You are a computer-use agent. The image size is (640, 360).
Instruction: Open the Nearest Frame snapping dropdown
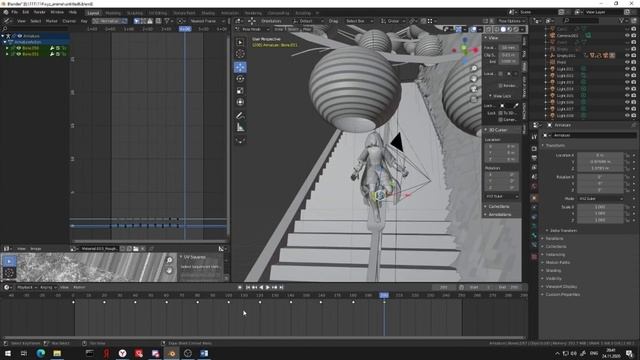tap(205, 21)
